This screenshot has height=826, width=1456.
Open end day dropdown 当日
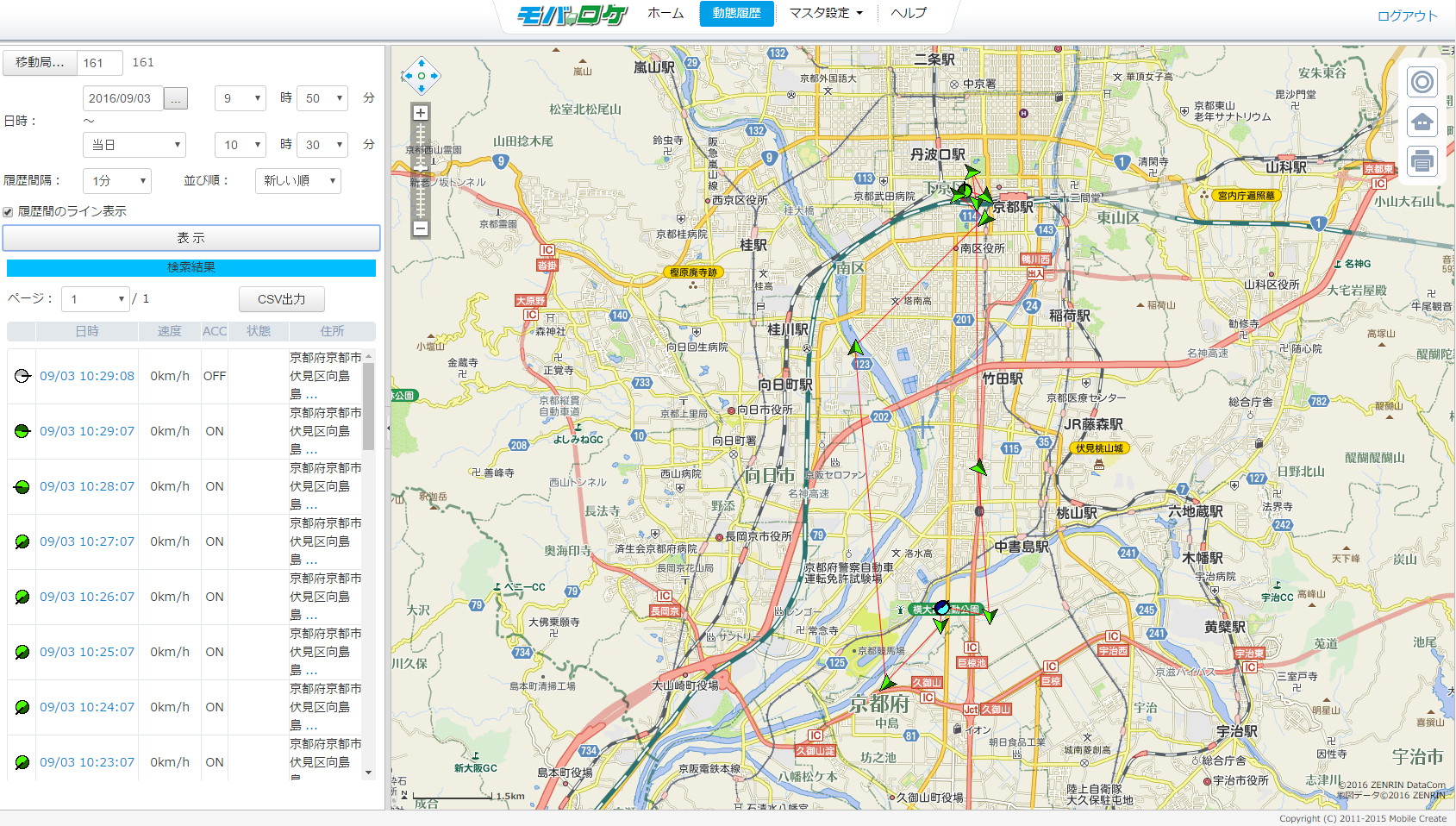[x=134, y=145]
